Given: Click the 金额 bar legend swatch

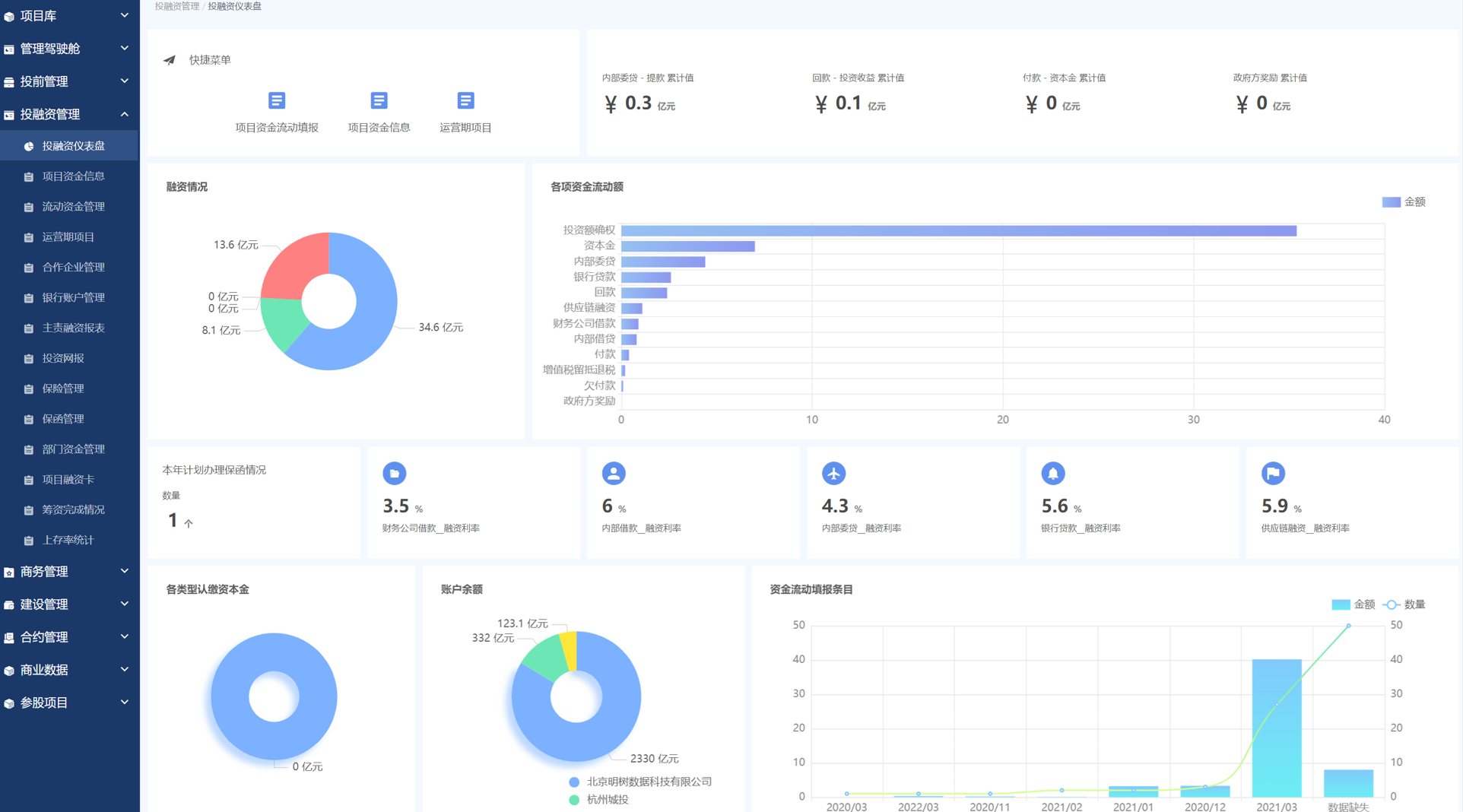Looking at the screenshot, I should 1341,604.
